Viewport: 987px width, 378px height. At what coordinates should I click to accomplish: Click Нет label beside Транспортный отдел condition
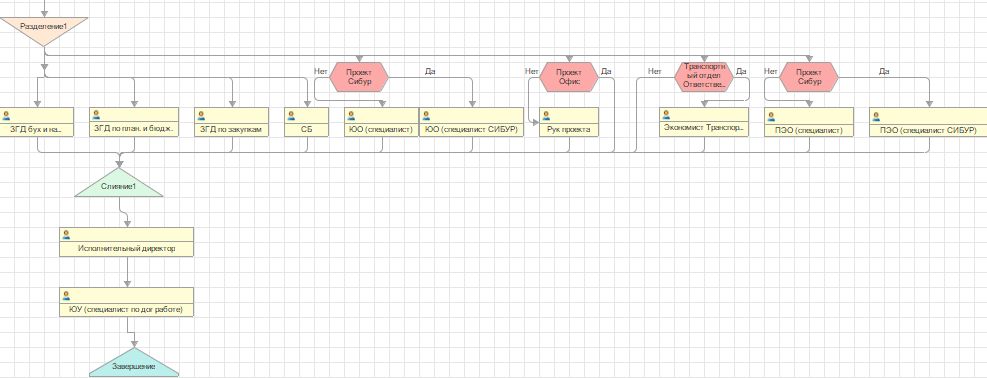(x=655, y=71)
